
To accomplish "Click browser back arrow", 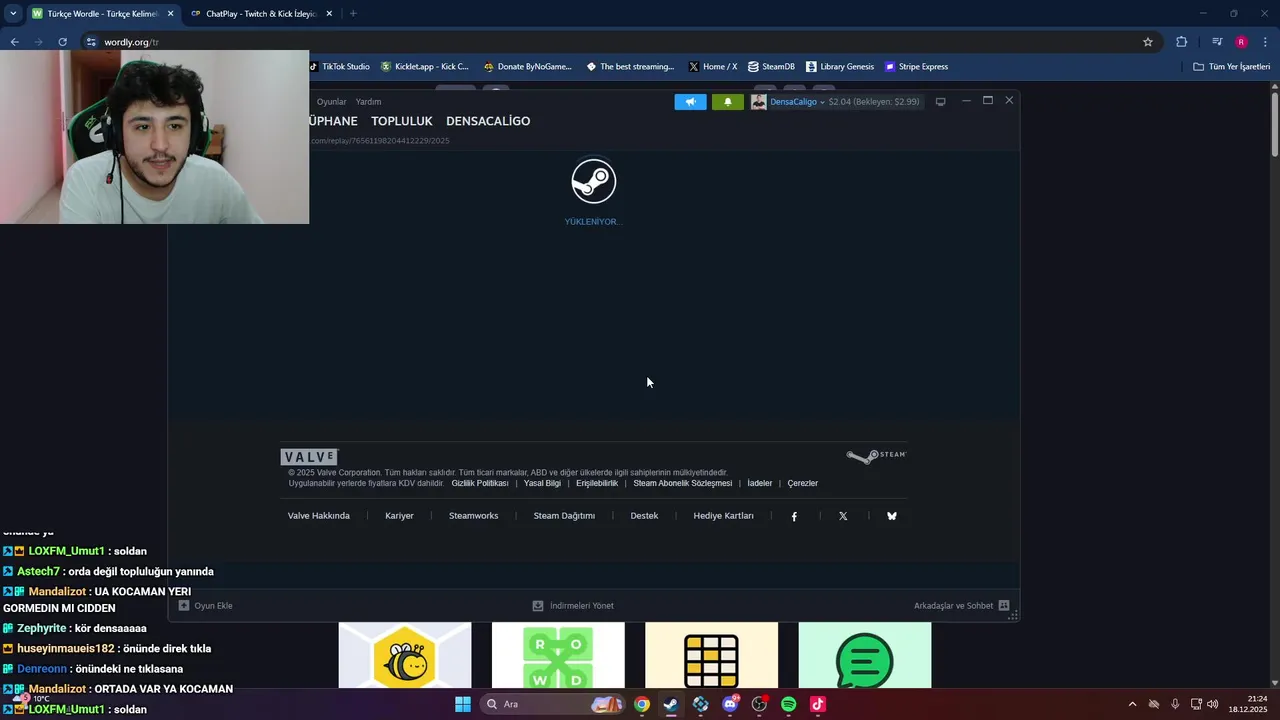I will (x=14, y=42).
